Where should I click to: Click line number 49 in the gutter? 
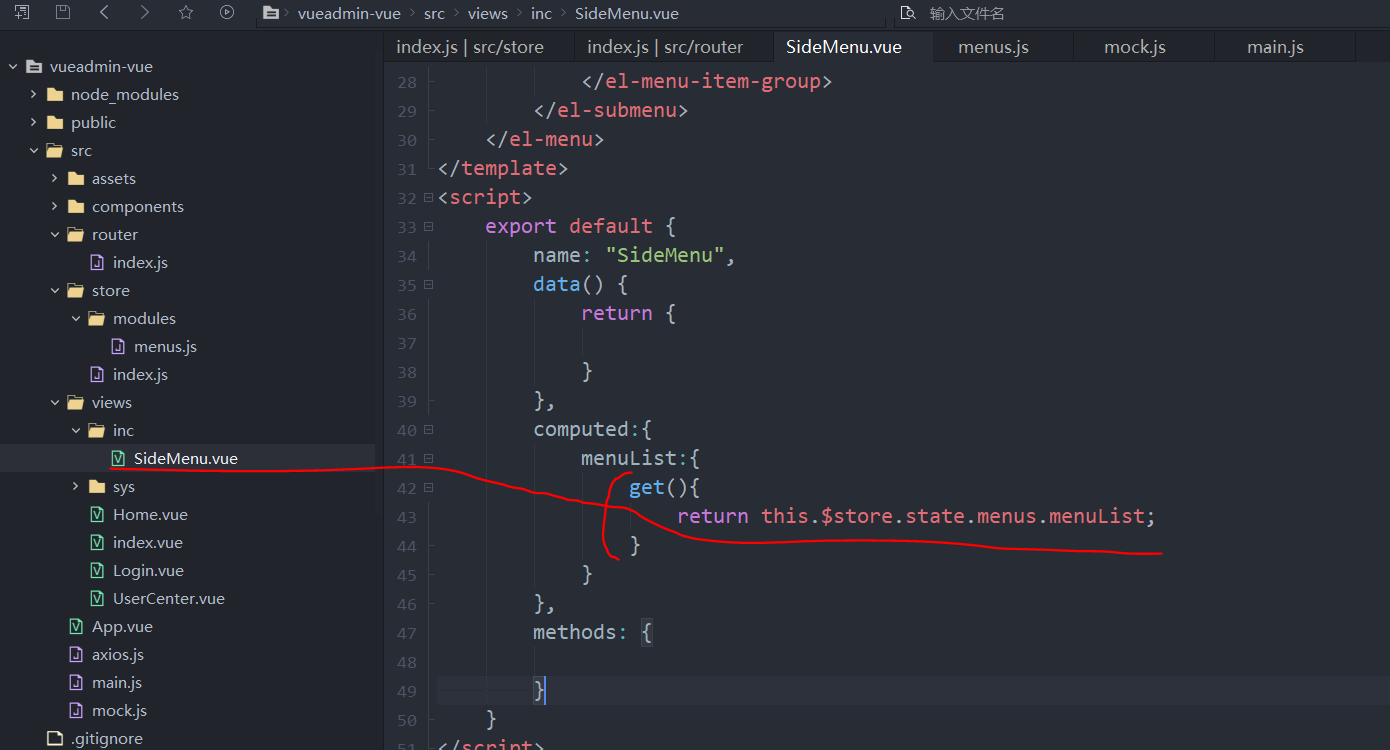pos(406,691)
